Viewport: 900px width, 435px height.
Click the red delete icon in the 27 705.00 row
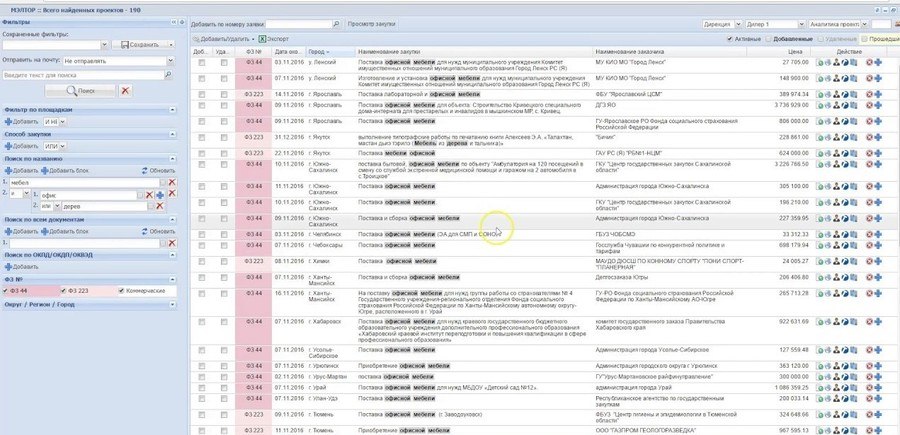(x=869, y=62)
